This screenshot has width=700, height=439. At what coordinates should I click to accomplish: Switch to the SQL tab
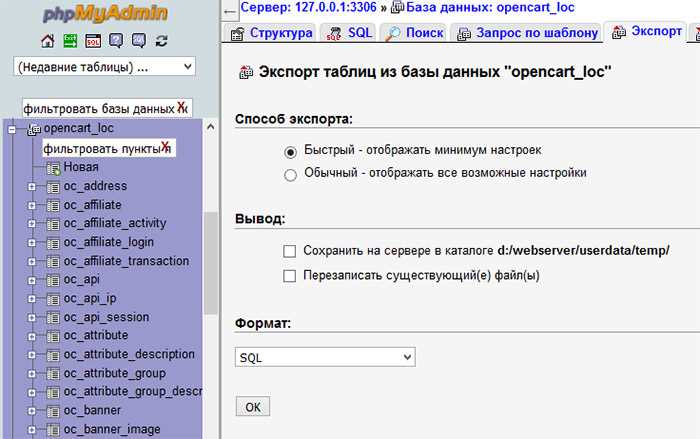pos(350,33)
